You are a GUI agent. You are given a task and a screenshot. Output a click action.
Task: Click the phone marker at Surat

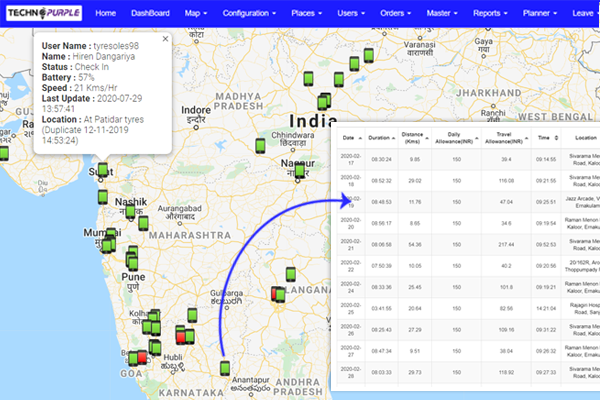(103, 170)
